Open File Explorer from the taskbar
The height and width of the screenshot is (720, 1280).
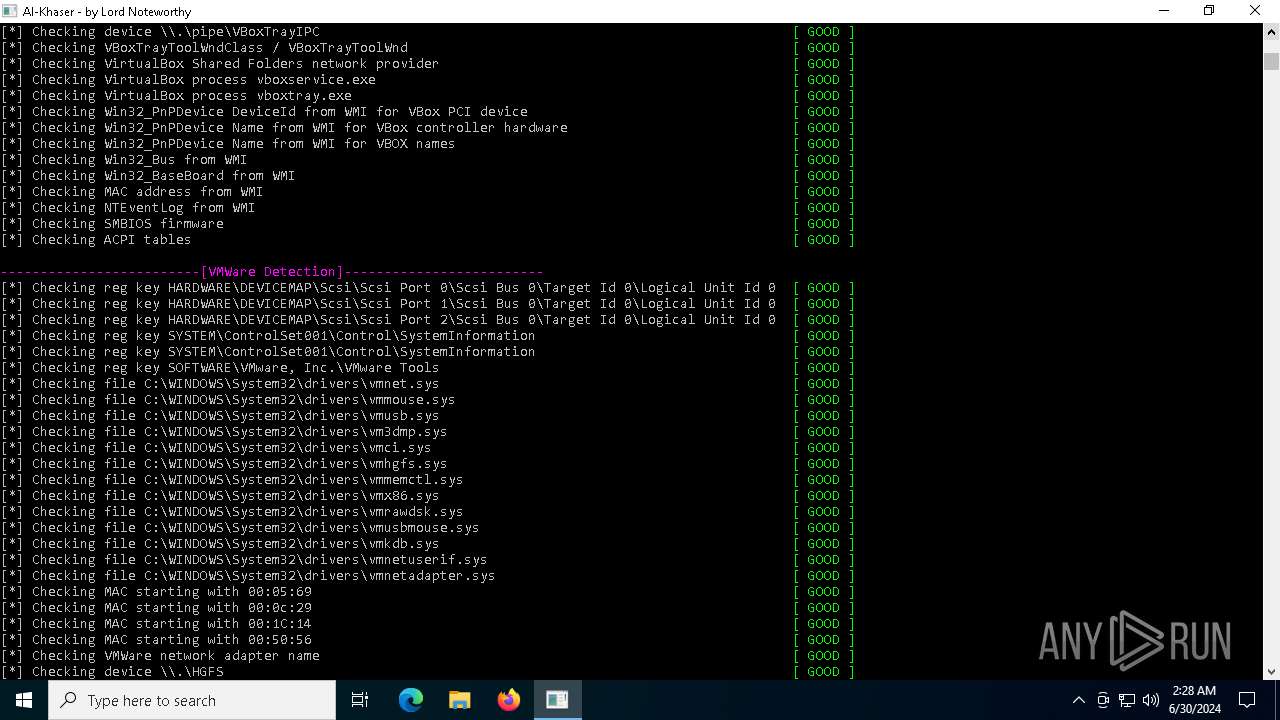459,700
